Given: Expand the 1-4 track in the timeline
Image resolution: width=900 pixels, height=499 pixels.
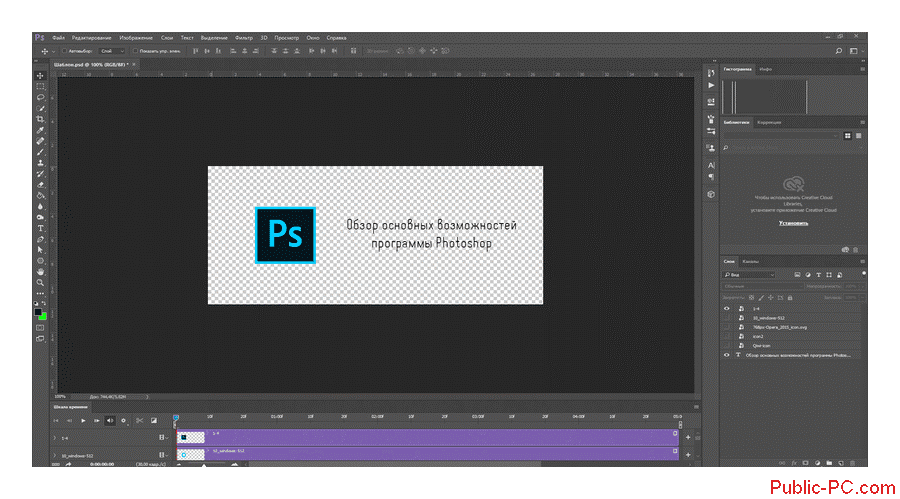Looking at the screenshot, I should pos(55,438).
